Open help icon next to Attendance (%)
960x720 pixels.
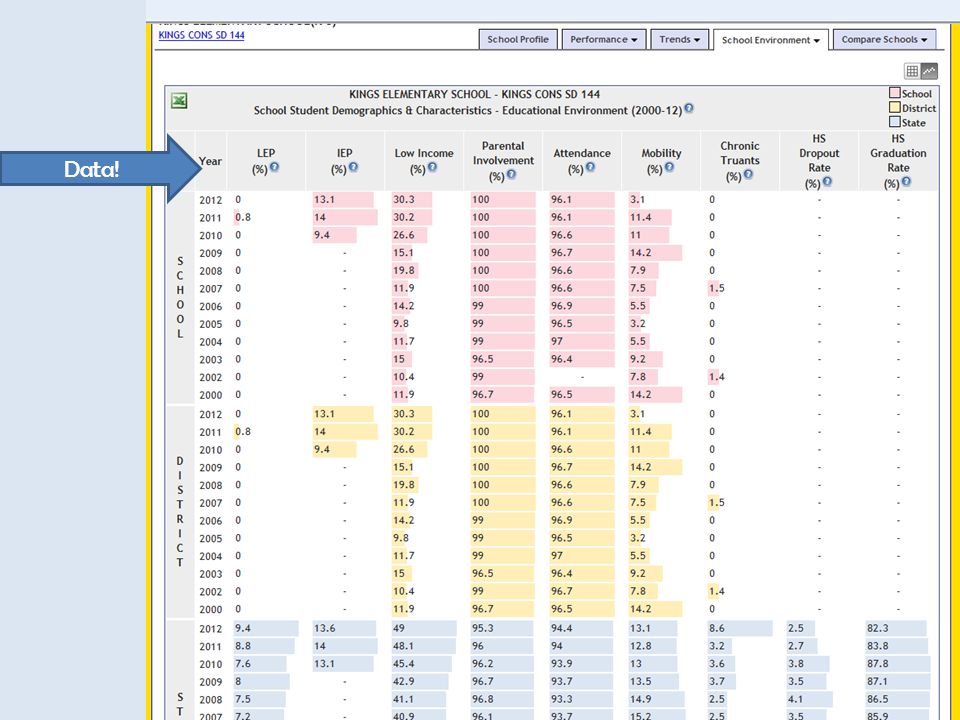click(590, 167)
